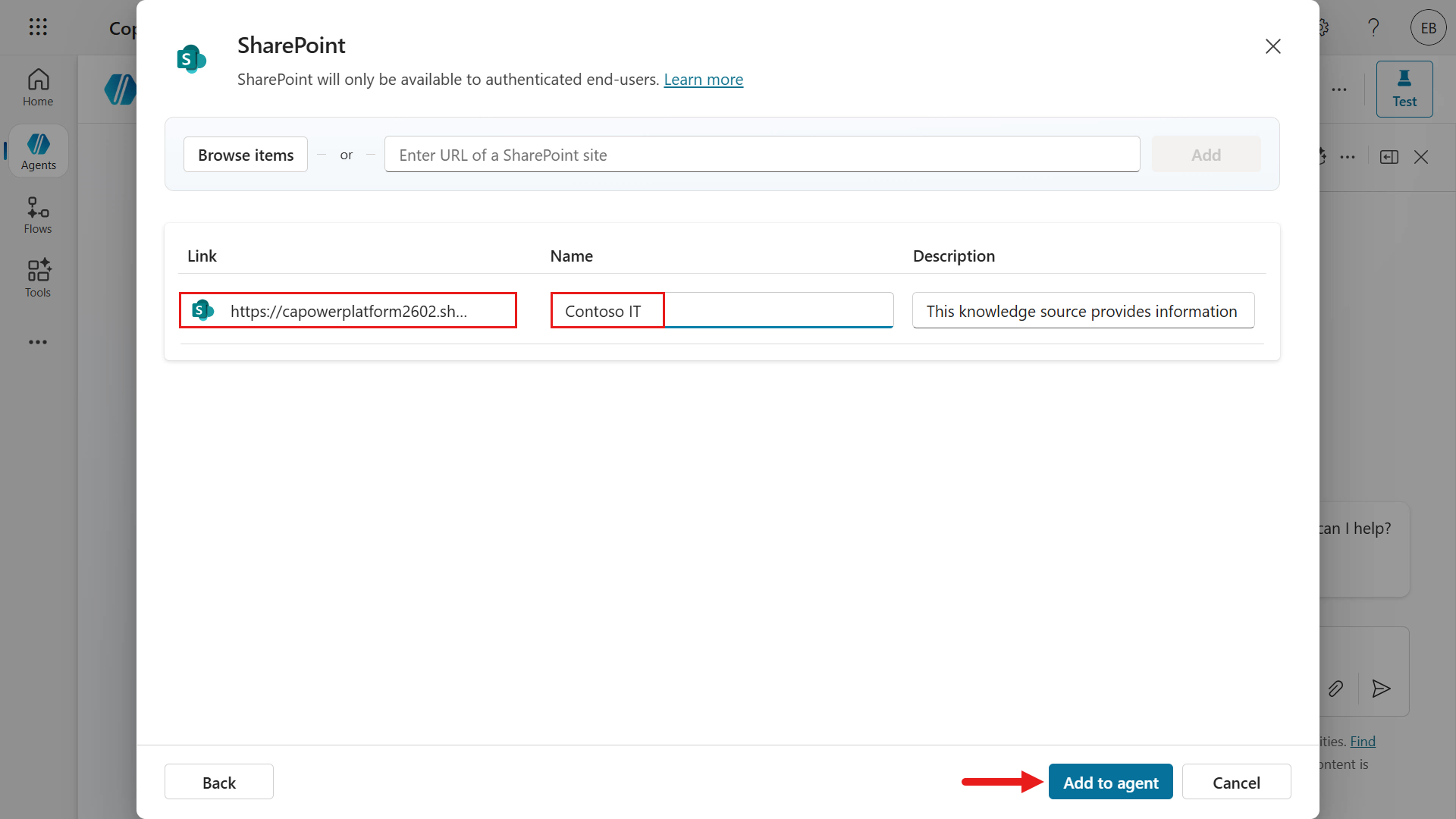Collapse the test pane with its icon
The image size is (1456, 819).
pyautogui.click(x=1389, y=156)
